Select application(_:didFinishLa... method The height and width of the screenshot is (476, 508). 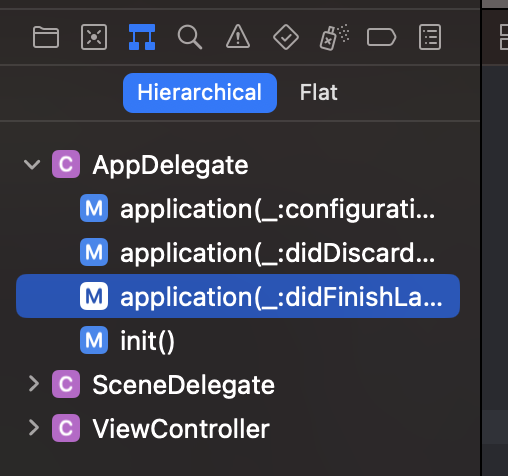tap(238, 296)
